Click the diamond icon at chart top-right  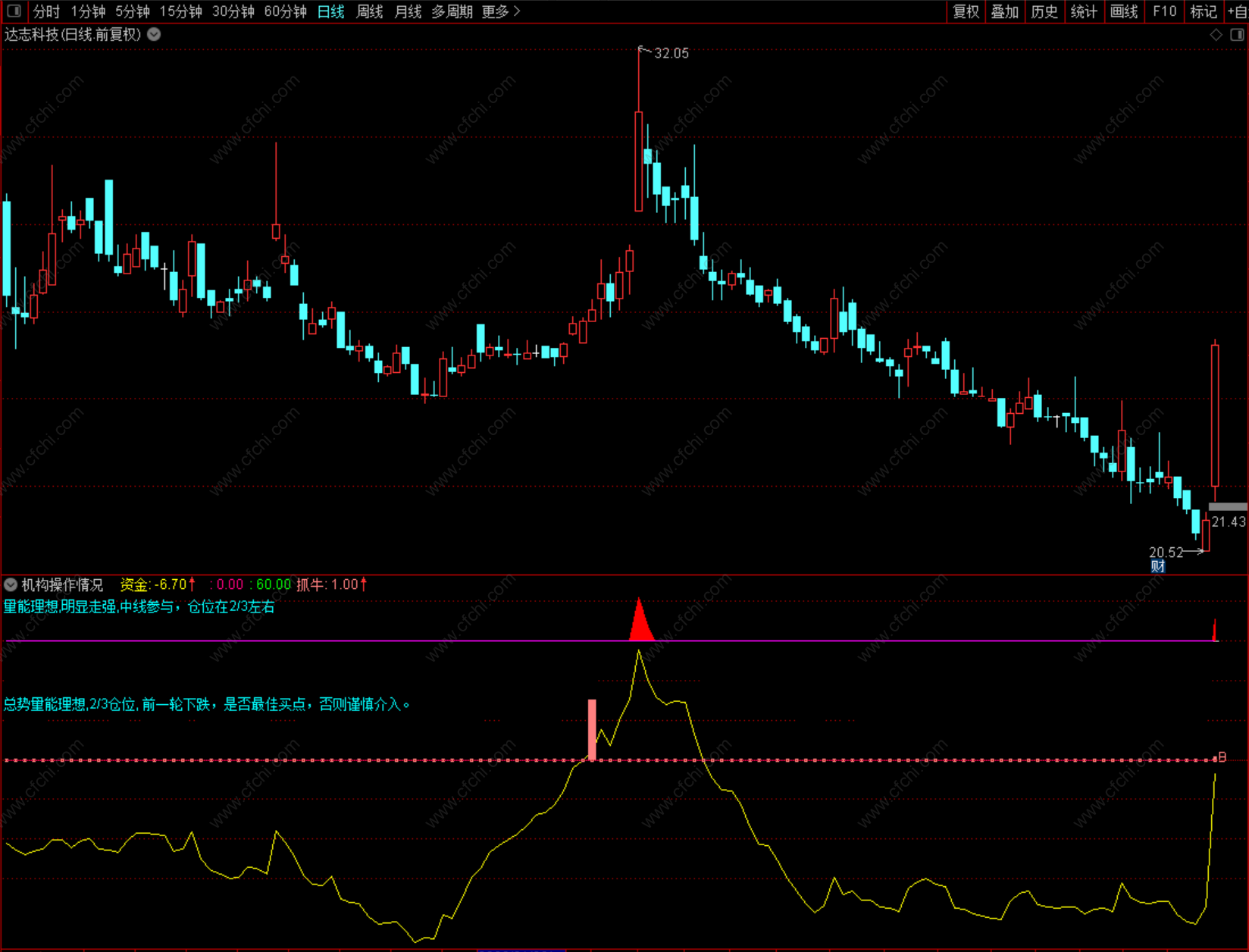(x=1216, y=35)
